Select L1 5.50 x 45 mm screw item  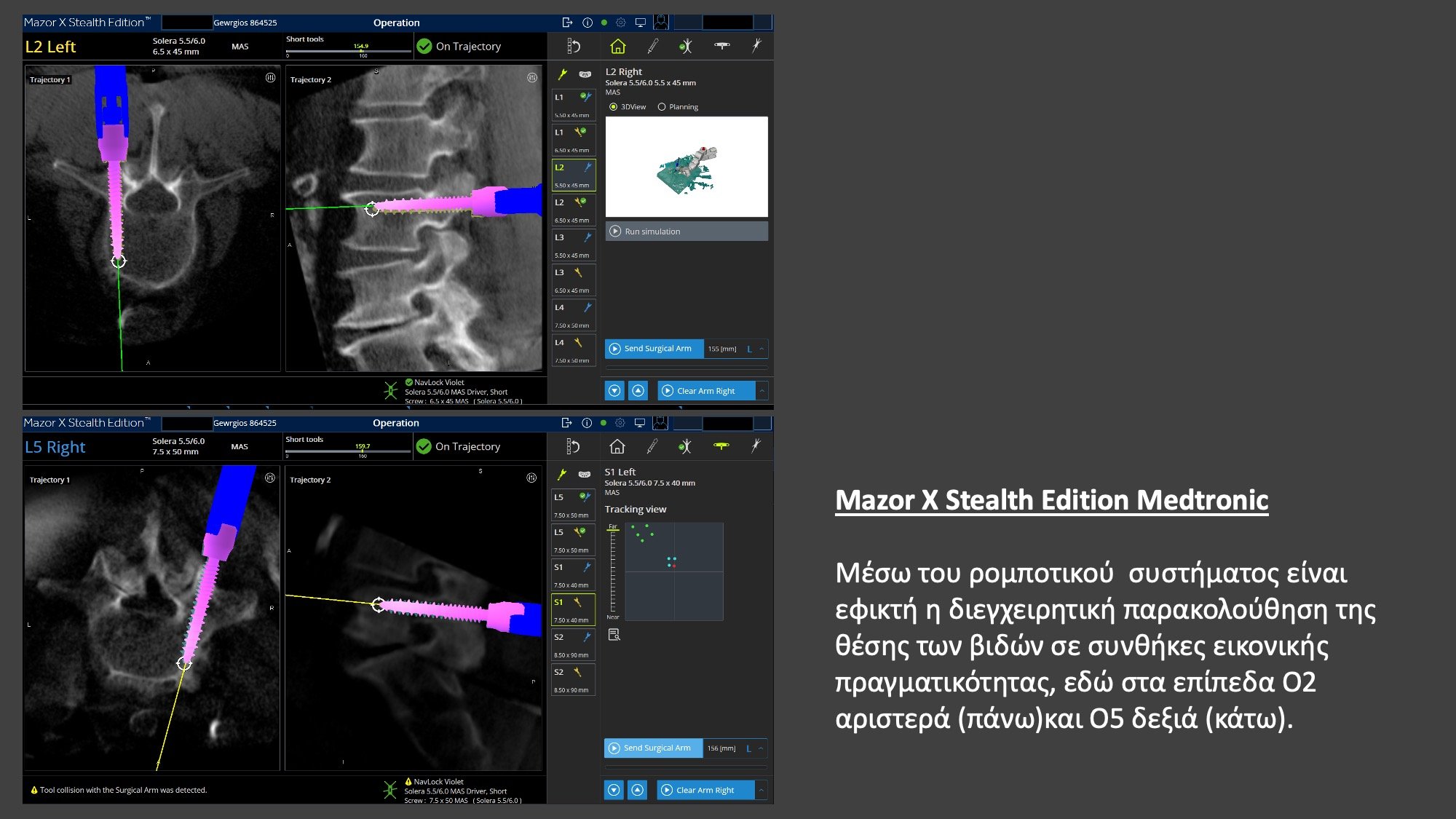(x=574, y=105)
